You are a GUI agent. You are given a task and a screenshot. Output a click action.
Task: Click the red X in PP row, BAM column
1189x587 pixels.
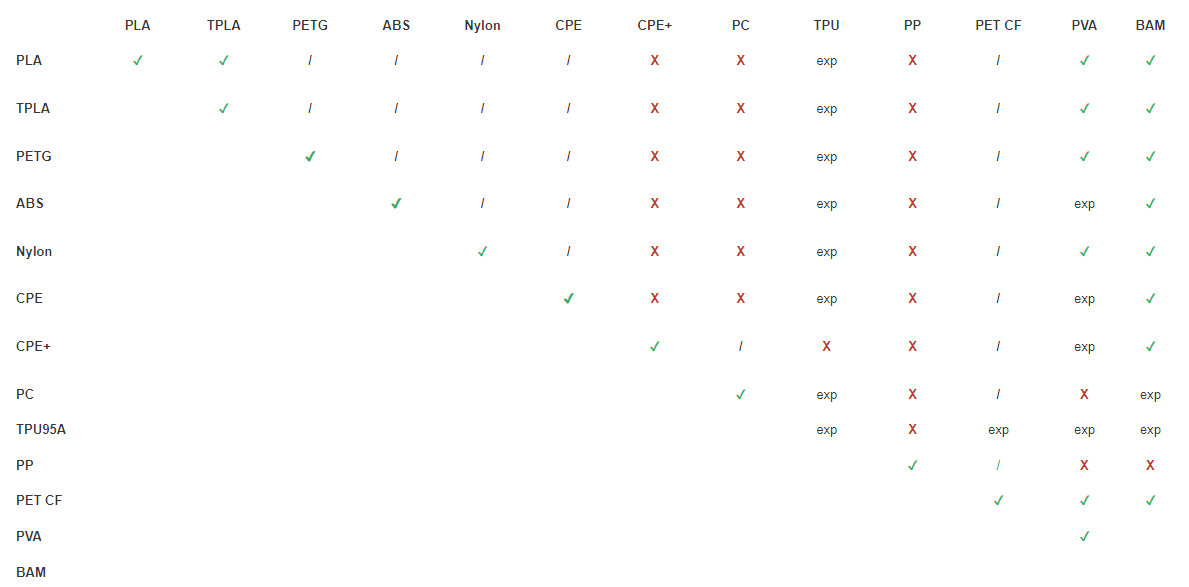[x=1150, y=465]
